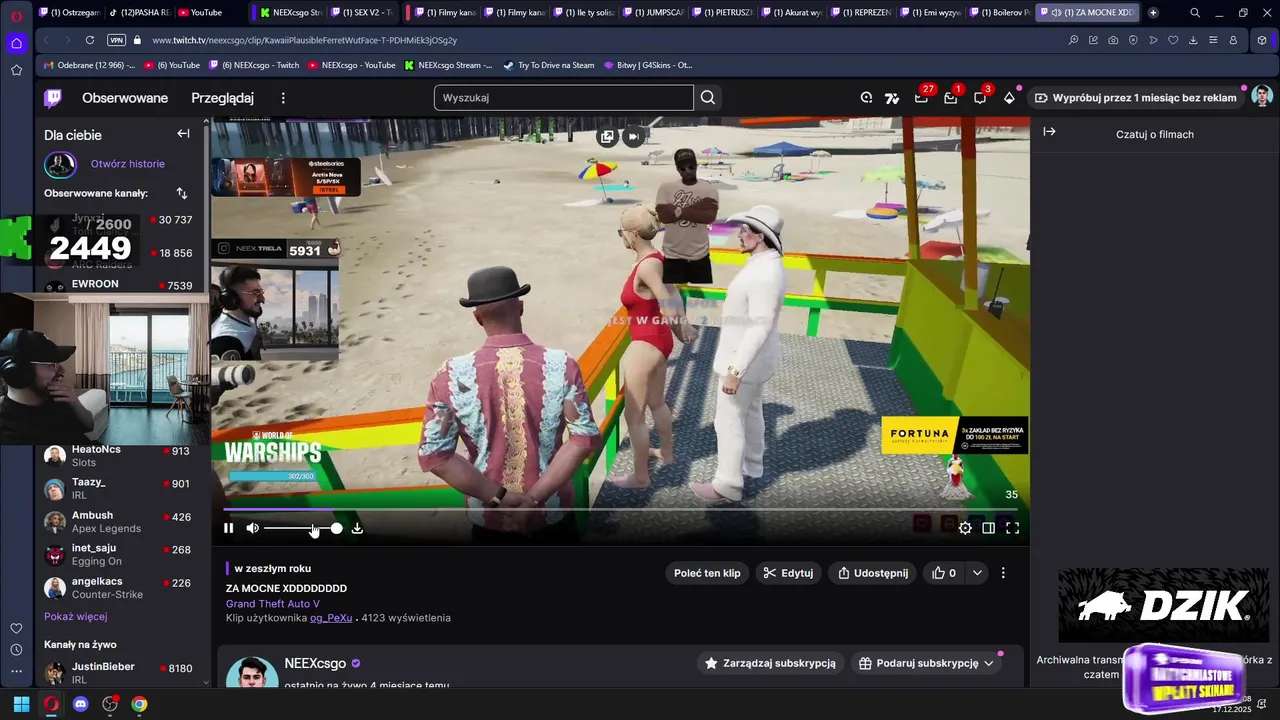Open the NEEXcsgo - Twitch bookmark

pyautogui.click(x=254, y=65)
